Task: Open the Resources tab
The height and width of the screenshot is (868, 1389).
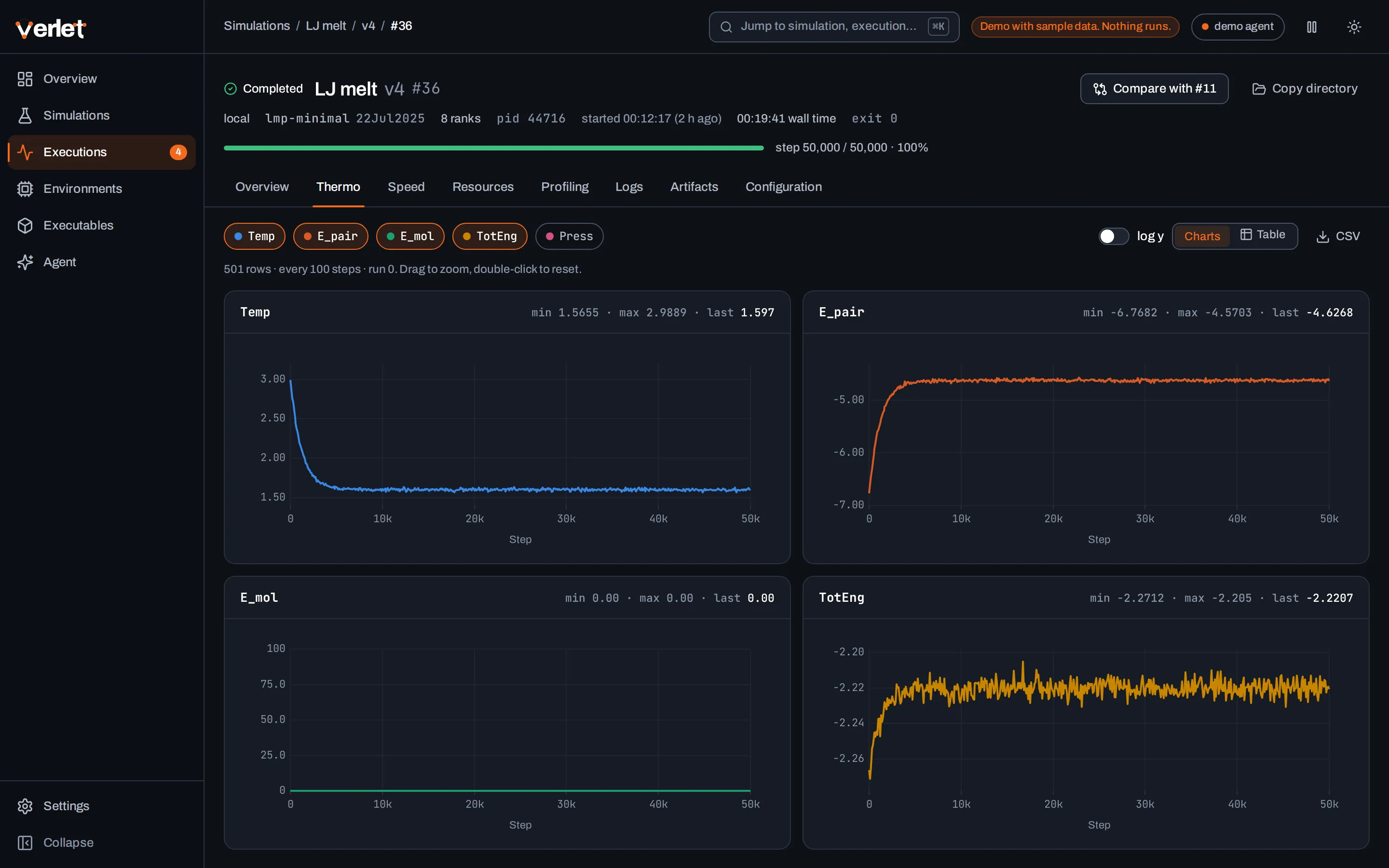Action: point(483,187)
